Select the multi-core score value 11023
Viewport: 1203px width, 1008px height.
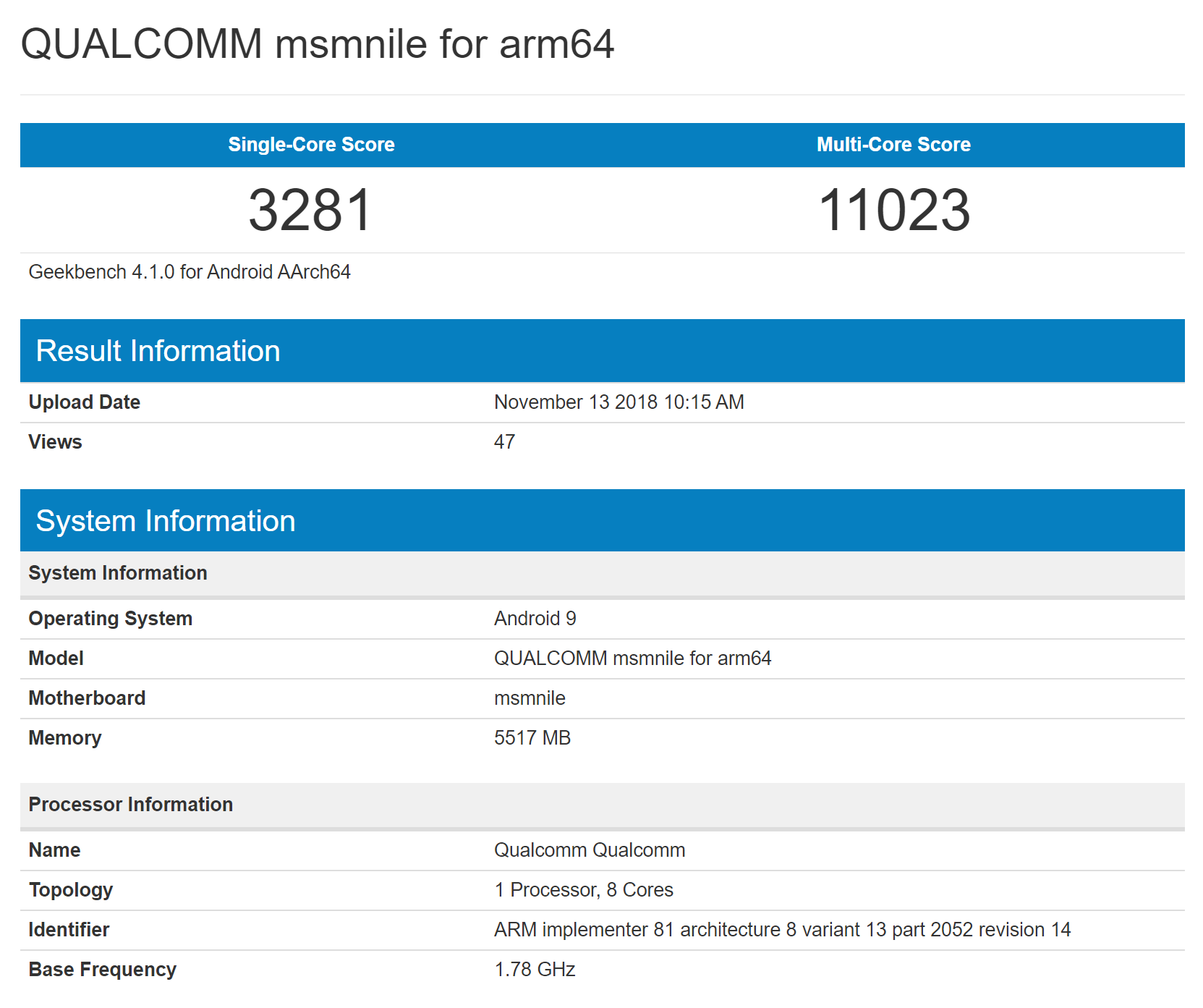[893, 211]
